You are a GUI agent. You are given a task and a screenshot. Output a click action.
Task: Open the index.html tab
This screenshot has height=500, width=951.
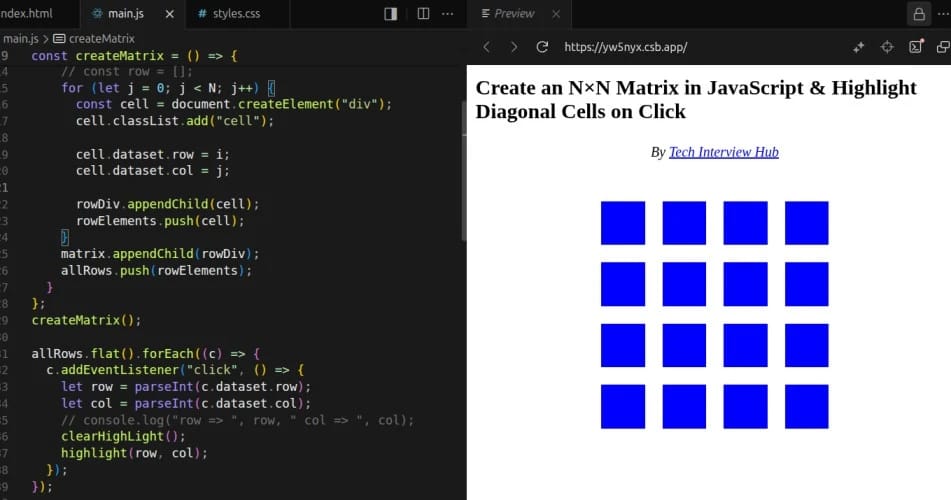coord(27,13)
